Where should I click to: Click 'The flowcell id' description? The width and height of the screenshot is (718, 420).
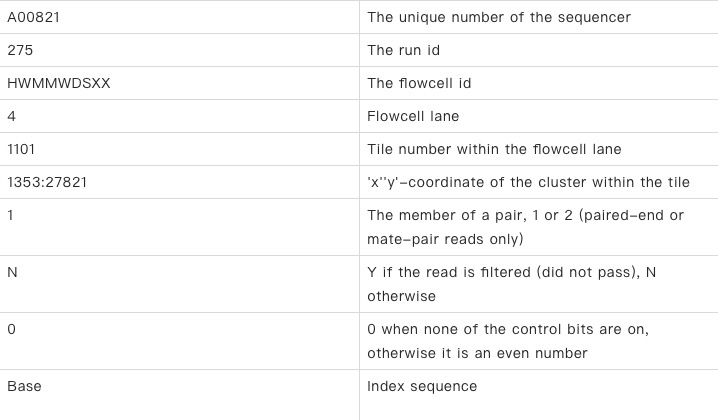[x=419, y=83]
